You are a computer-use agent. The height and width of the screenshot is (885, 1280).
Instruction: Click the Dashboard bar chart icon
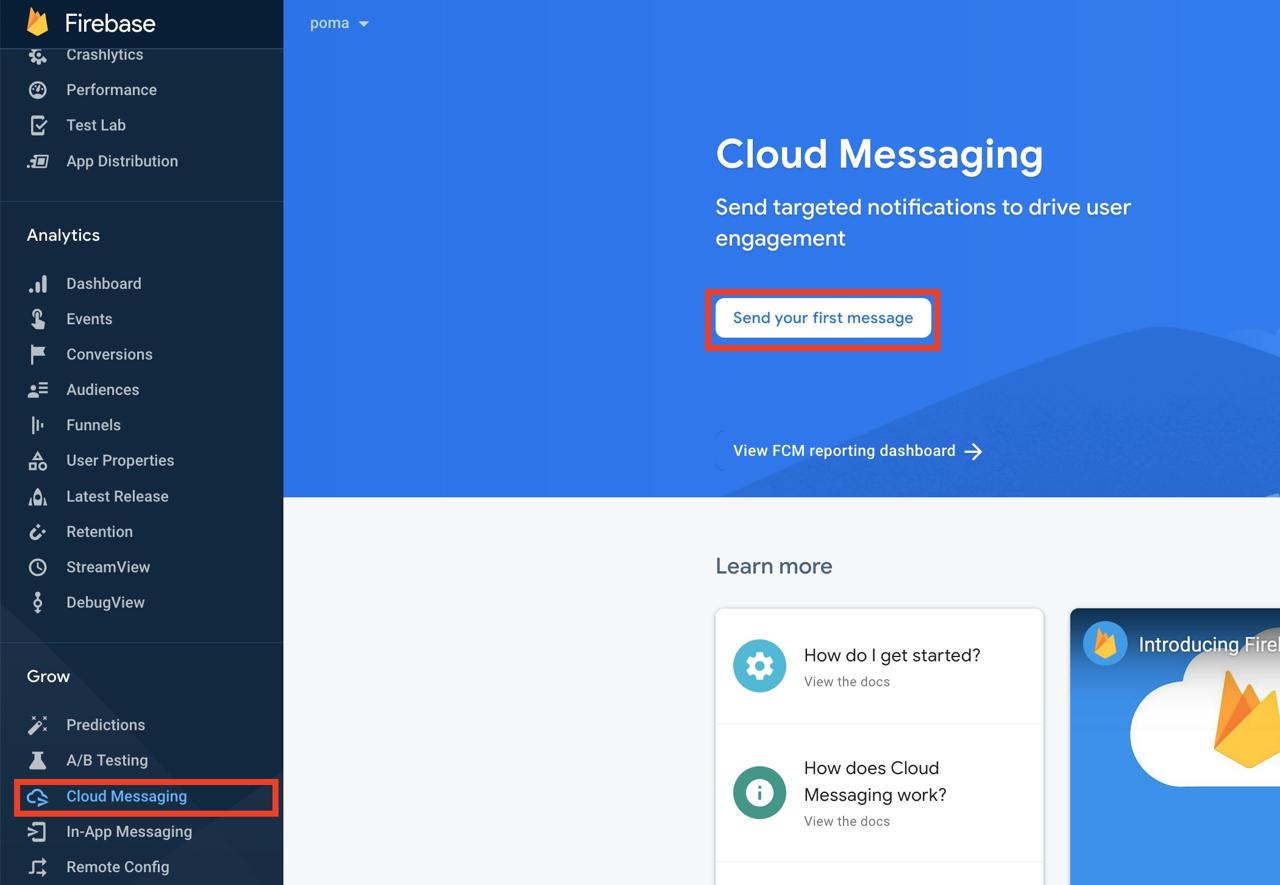coord(38,284)
